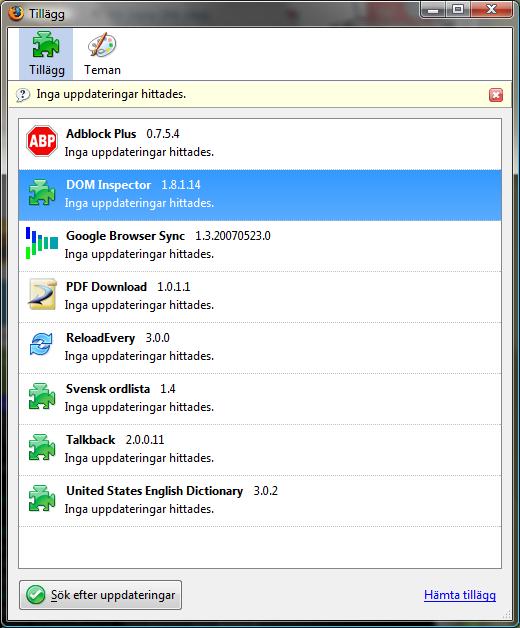Select the ReloadEvery name text

100,338
